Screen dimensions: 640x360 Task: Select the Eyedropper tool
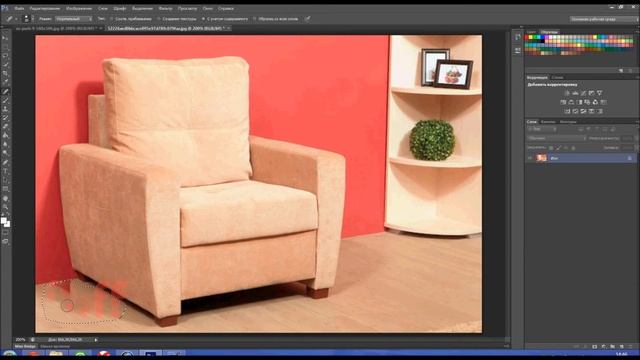[x=5, y=82]
